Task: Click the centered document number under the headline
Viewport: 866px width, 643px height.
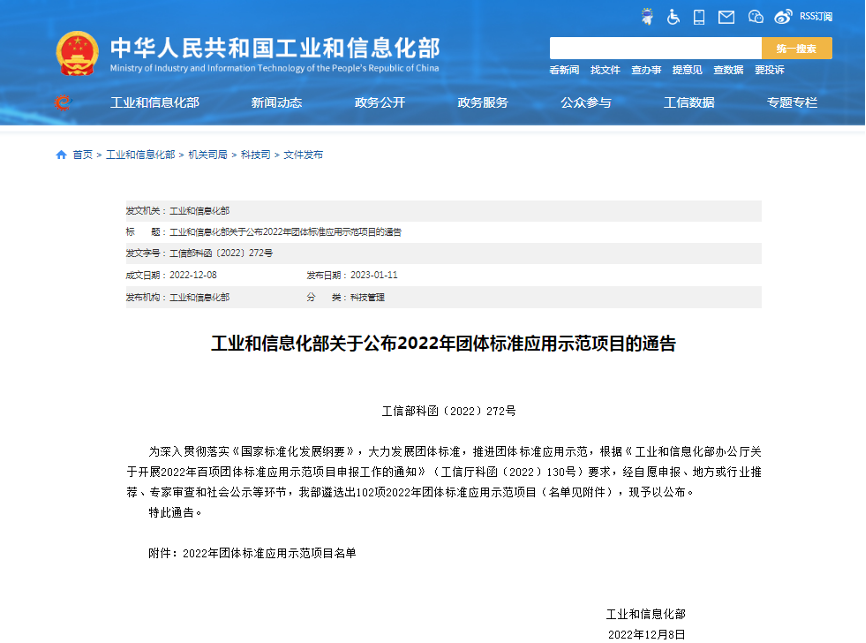Action: (x=448, y=411)
